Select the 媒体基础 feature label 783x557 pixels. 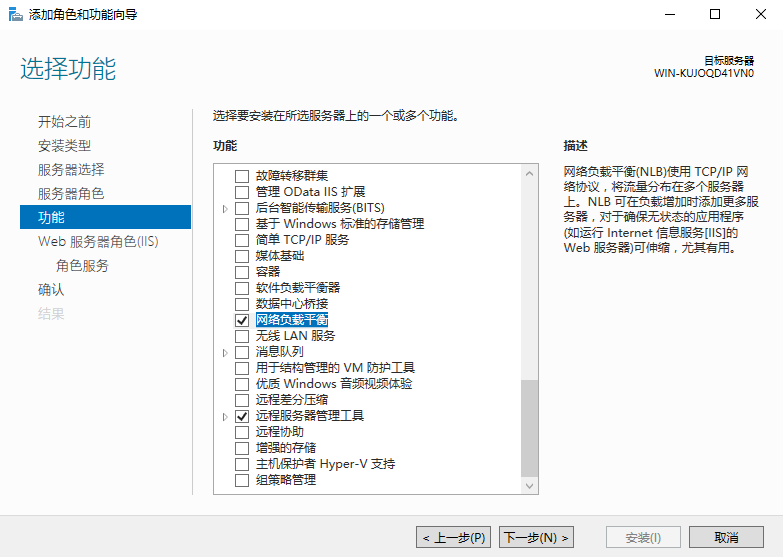click(x=280, y=256)
